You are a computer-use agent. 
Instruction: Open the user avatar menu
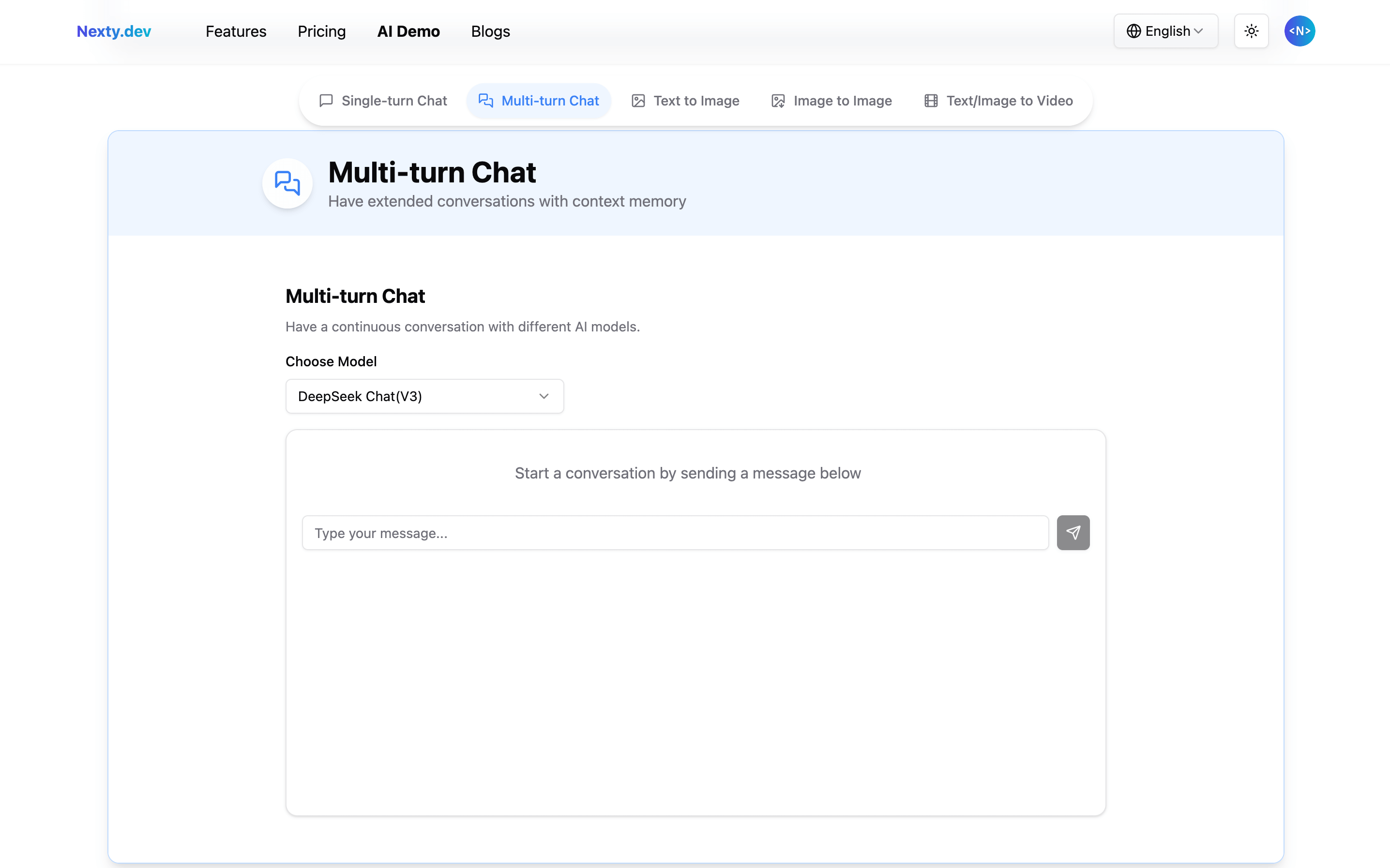coord(1299,31)
